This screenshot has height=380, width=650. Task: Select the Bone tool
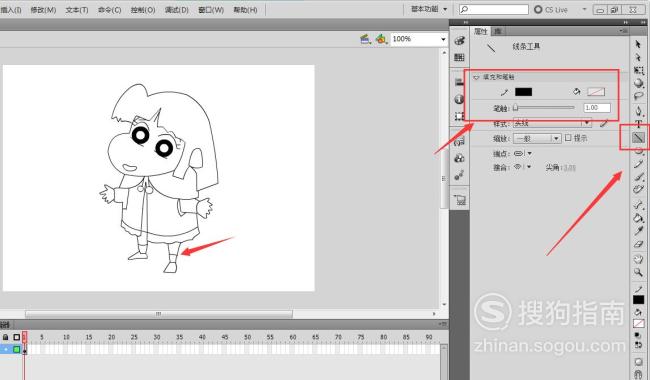(x=638, y=205)
